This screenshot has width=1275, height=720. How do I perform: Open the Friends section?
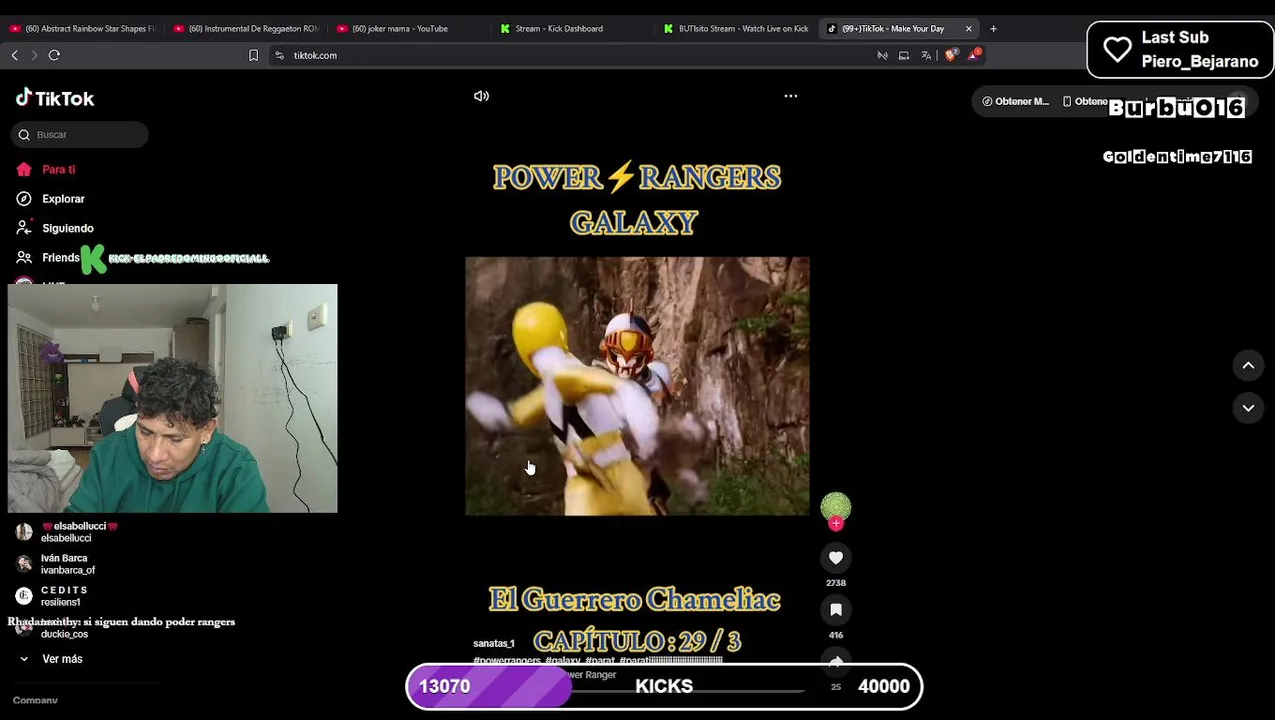[60, 258]
